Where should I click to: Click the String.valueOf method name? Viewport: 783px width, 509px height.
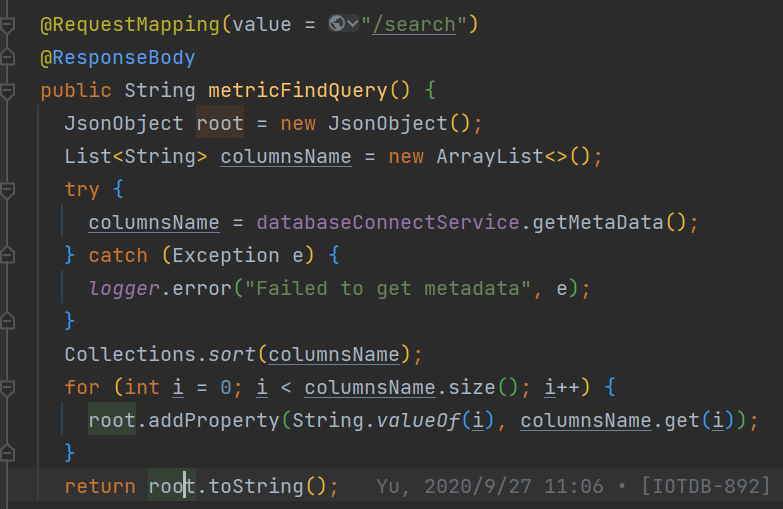pyautogui.click(x=417, y=421)
